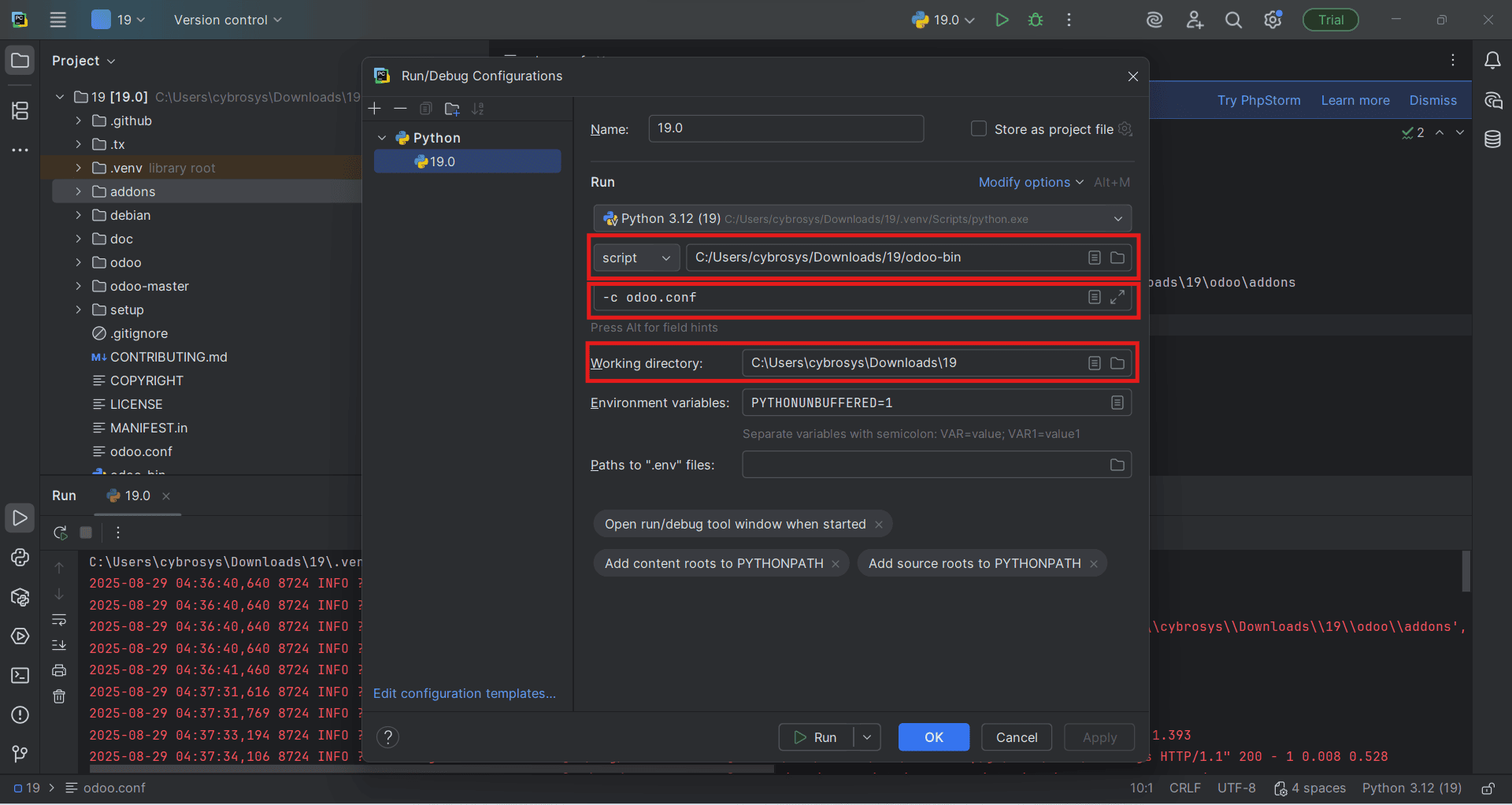
Task: Open odoo.conf in project tree
Action: click(141, 451)
